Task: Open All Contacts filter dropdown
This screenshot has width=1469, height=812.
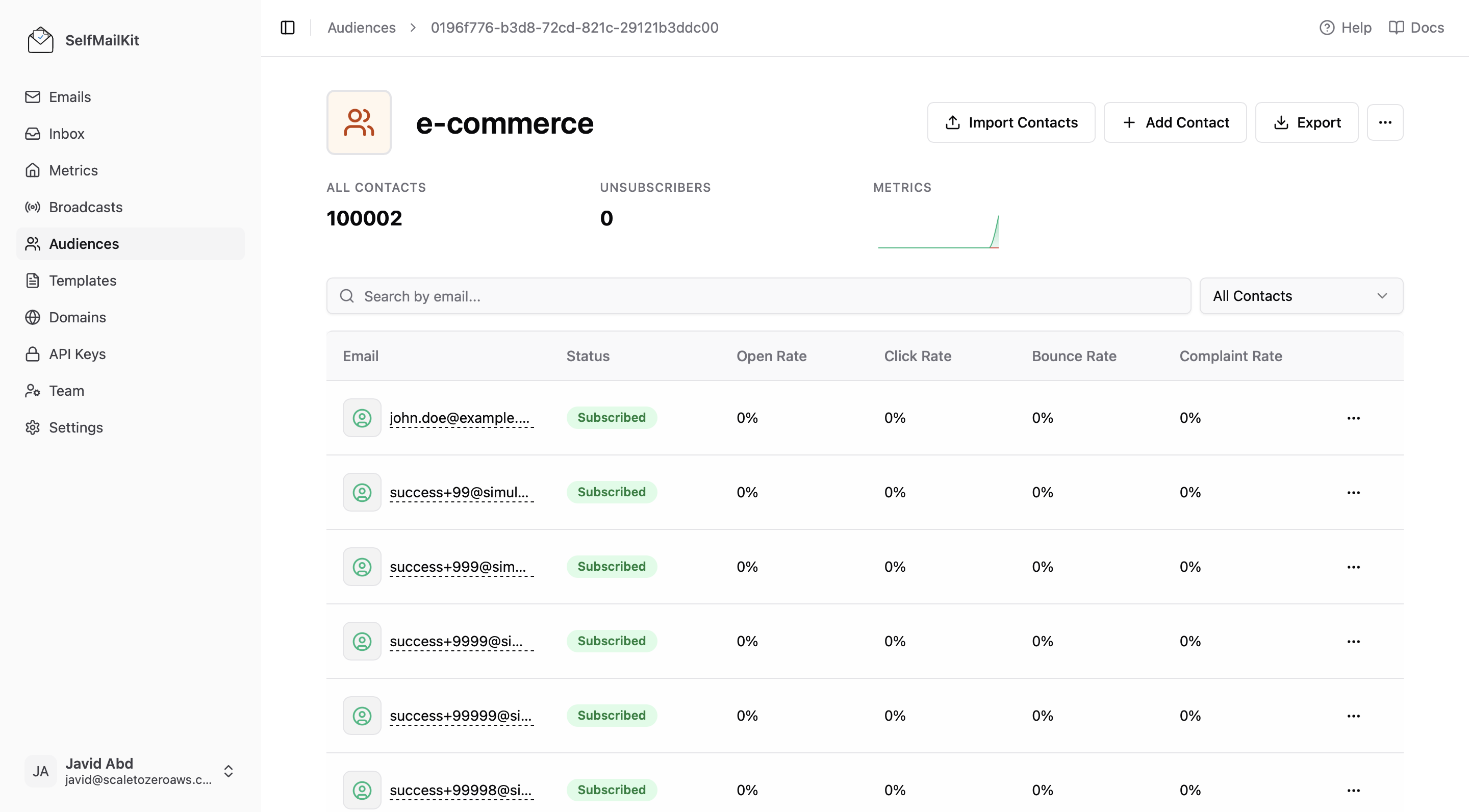Action: 1301,296
